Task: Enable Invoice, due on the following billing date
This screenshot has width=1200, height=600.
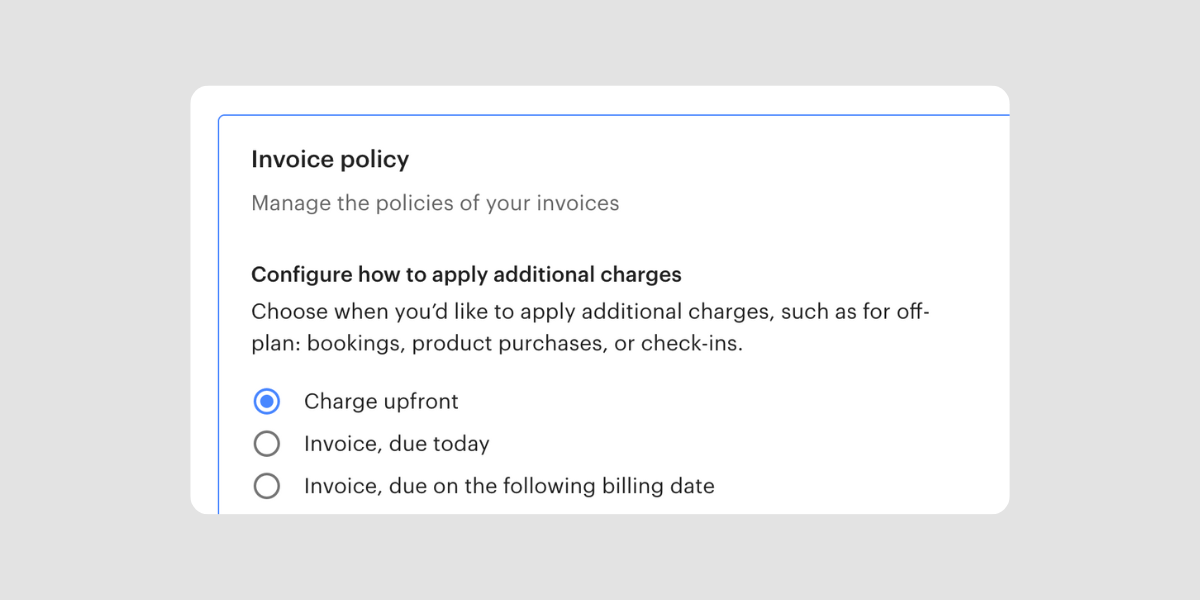Action: 266,486
